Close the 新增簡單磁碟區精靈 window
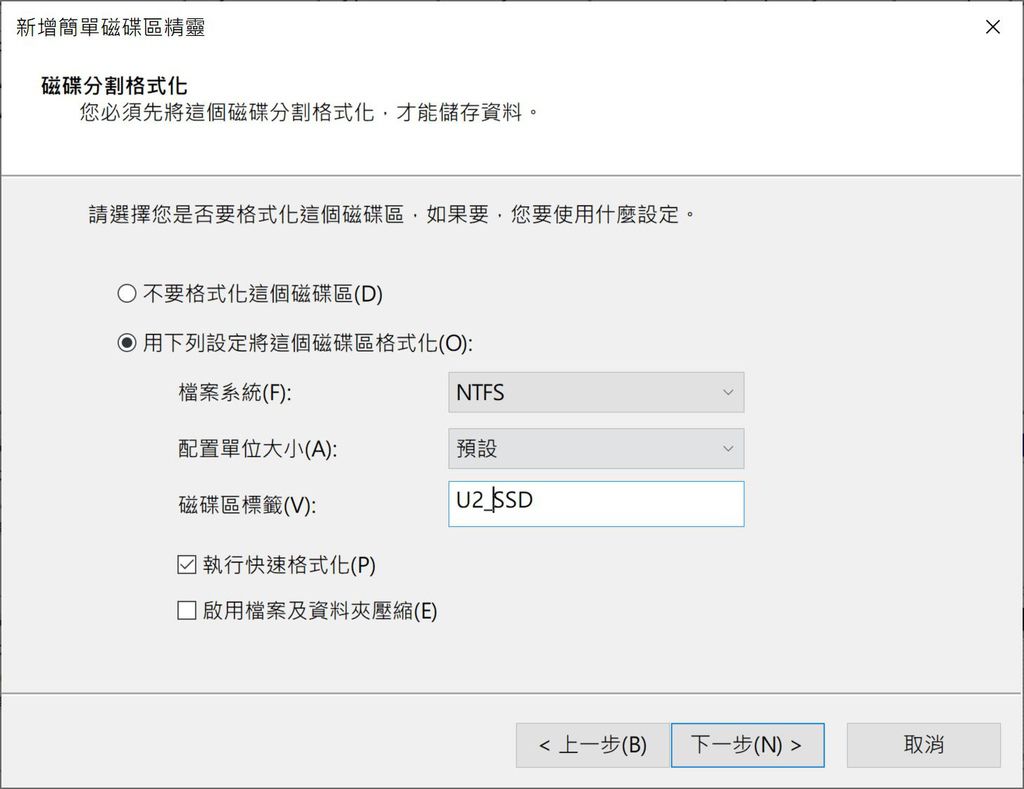 [x=992, y=27]
